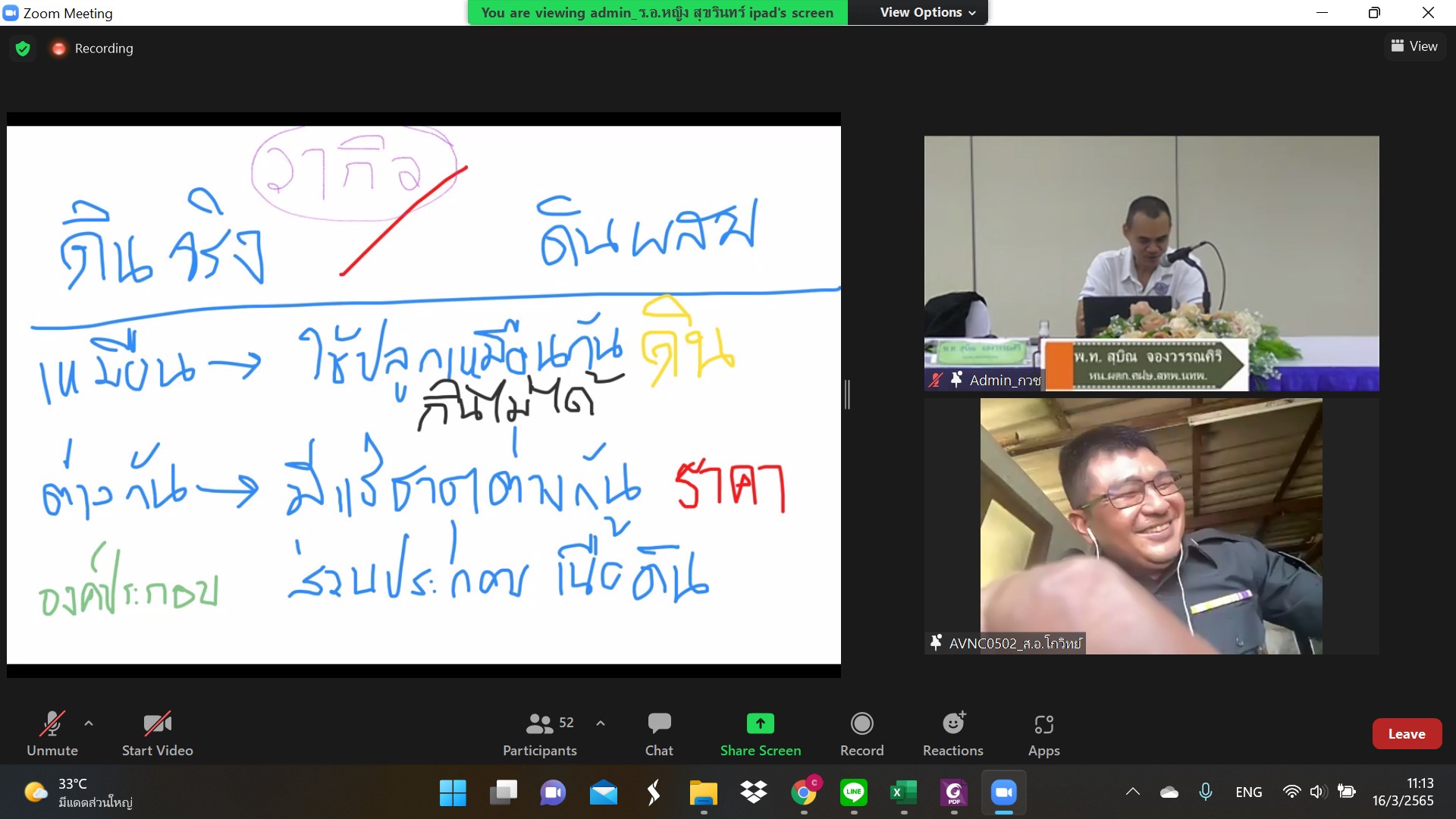1456x819 pixels.
Task: Open the volume speaker control
Action: (1319, 792)
